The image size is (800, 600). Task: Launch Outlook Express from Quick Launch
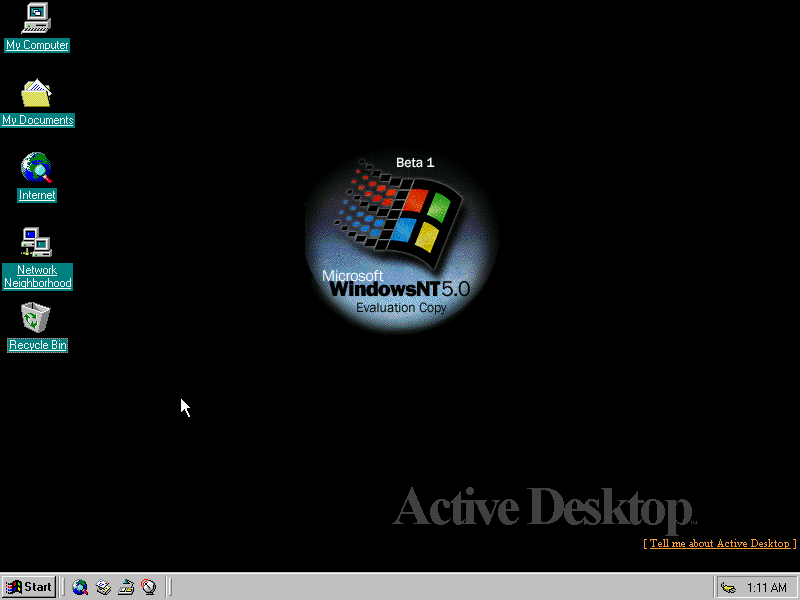click(104, 587)
